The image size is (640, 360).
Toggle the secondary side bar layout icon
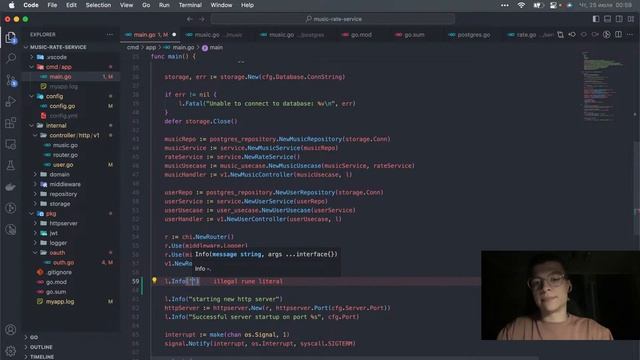click(619, 19)
